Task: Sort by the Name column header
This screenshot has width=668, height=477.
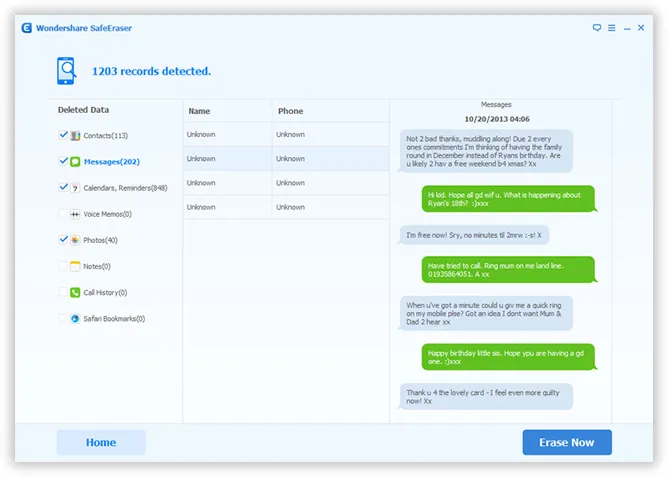Action: (x=199, y=111)
